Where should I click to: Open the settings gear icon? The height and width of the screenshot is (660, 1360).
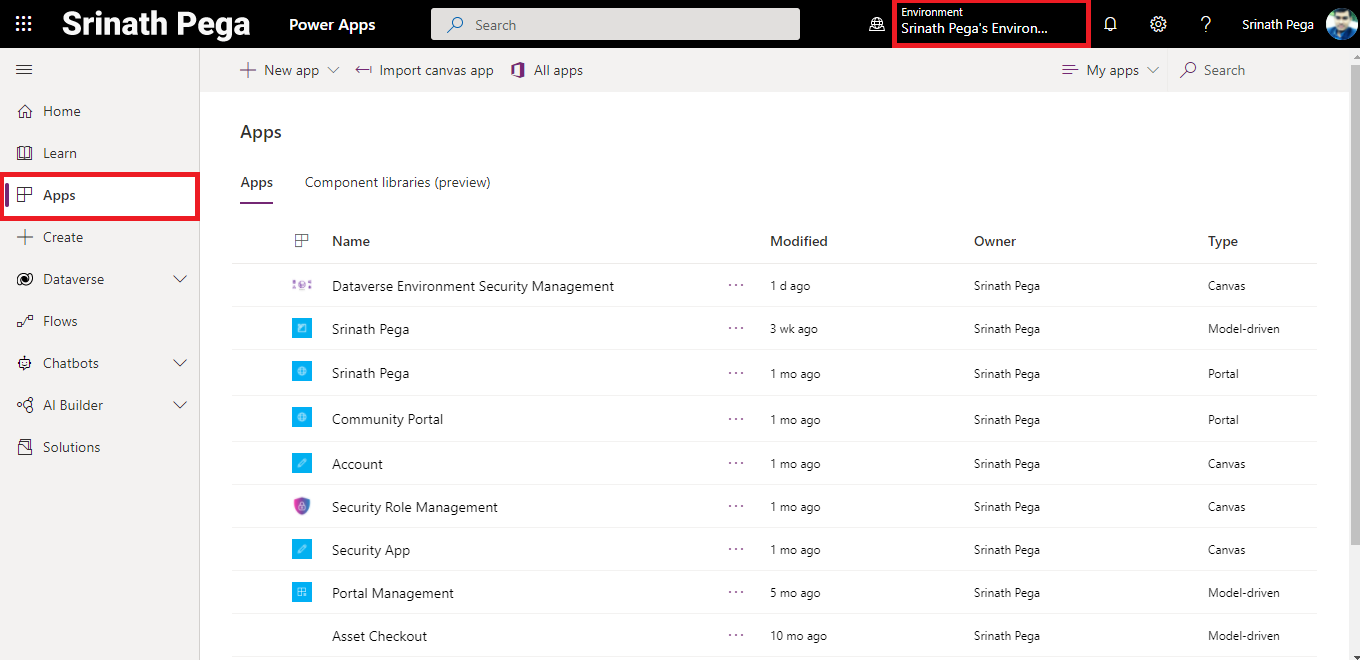(1158, 24)
